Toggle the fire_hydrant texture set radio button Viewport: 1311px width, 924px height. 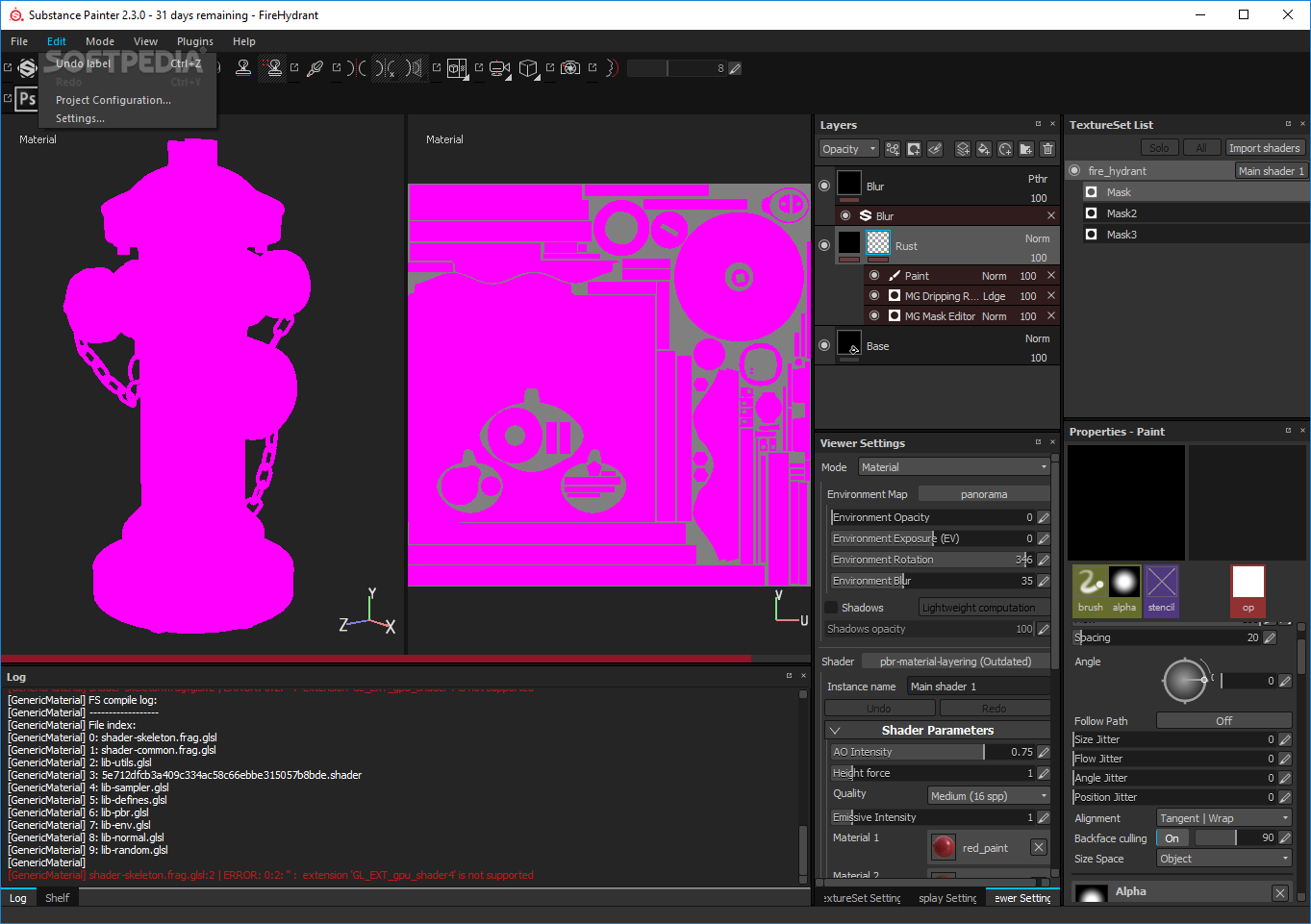point(1075,170)
